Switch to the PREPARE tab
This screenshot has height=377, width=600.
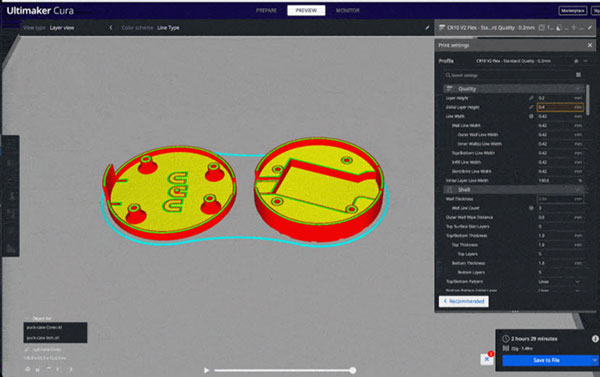click(266, 10)
